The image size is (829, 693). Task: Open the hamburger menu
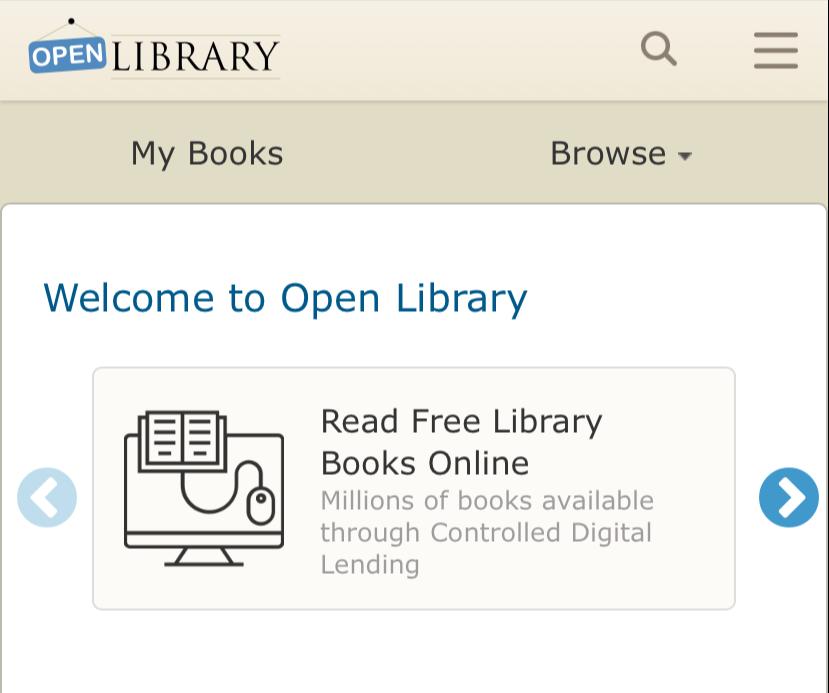775,50
